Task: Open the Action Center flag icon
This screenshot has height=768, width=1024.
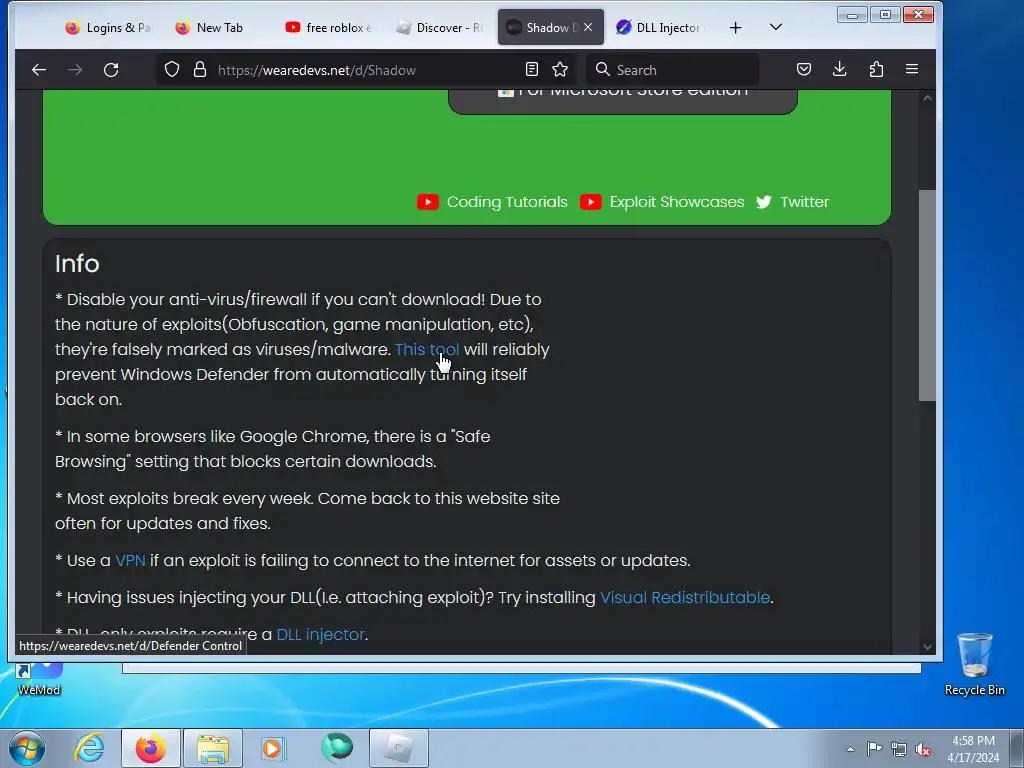Action: pos(874,749)
